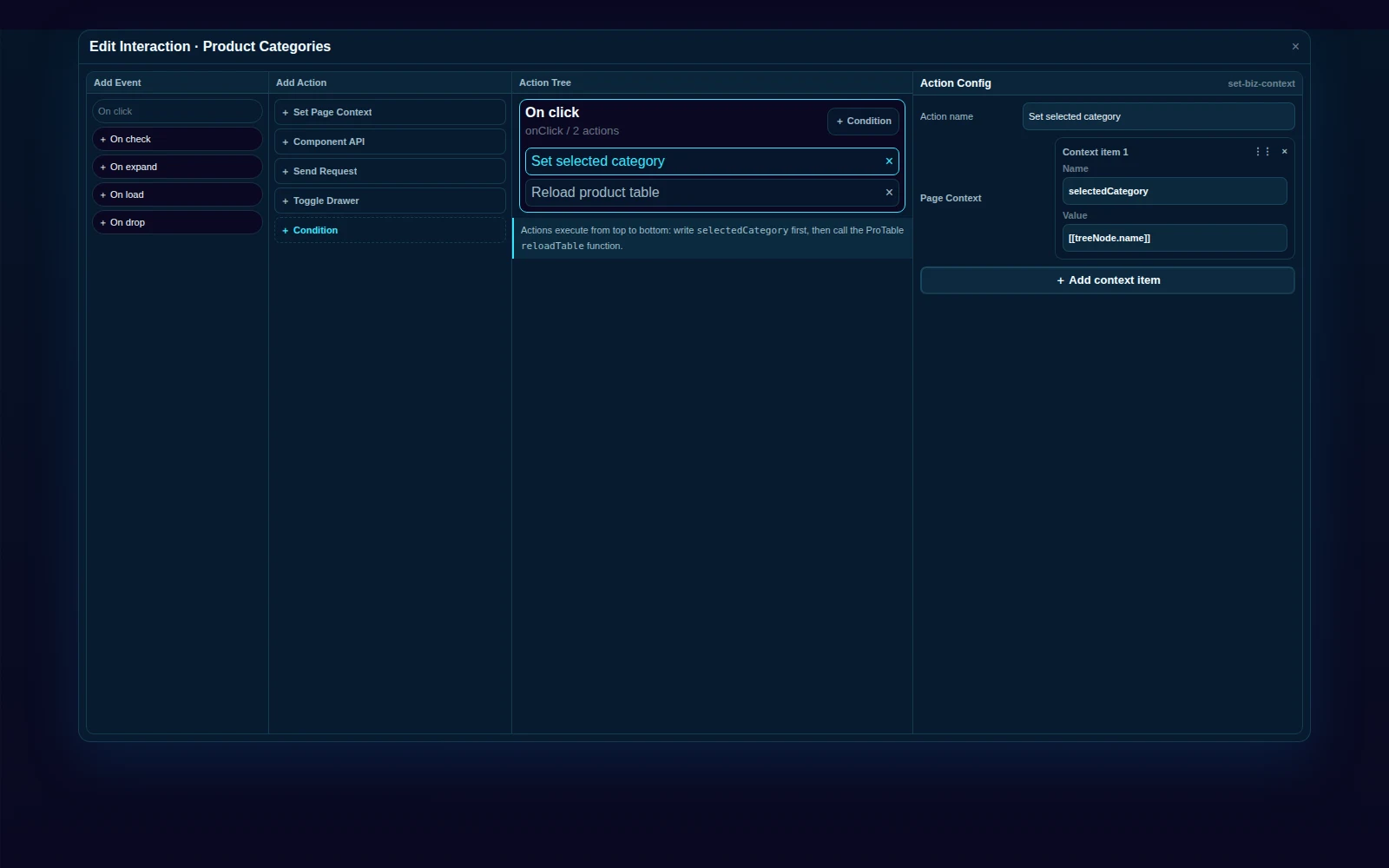The height and width of the screenshot is (868, 1389).
Task: Add a Set Page Context action
Action: pyautogui.click(x=390, y=112)
